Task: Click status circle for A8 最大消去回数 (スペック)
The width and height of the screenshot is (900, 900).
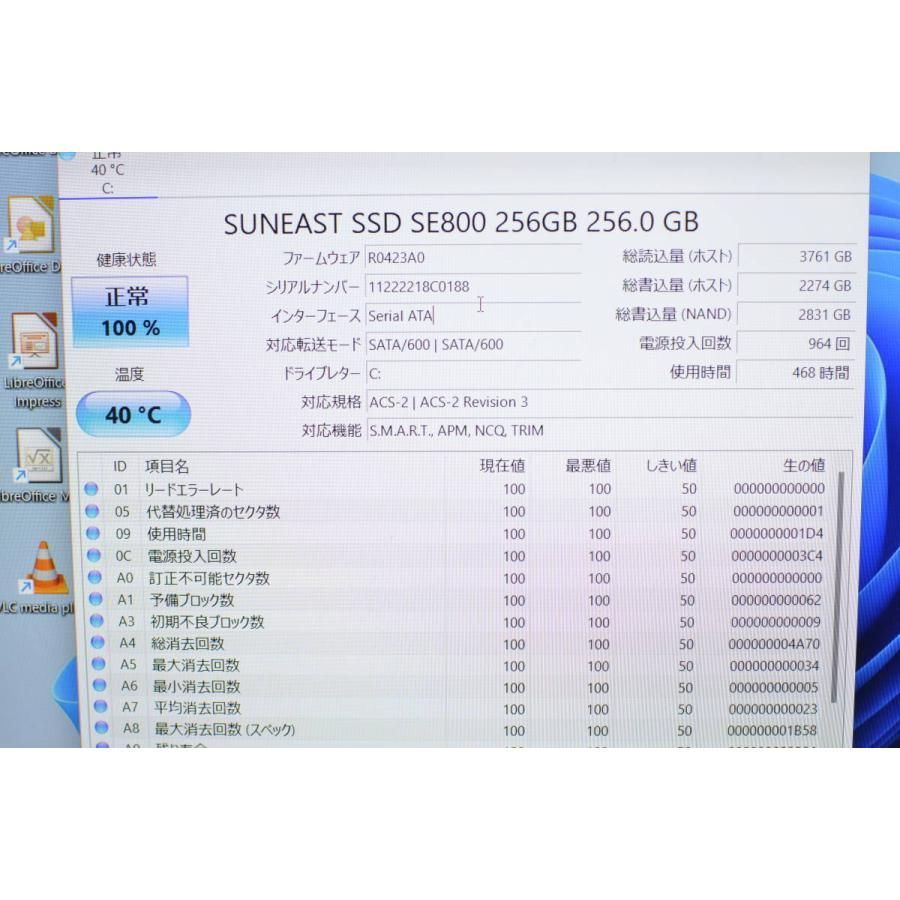Action: point(102,728)
